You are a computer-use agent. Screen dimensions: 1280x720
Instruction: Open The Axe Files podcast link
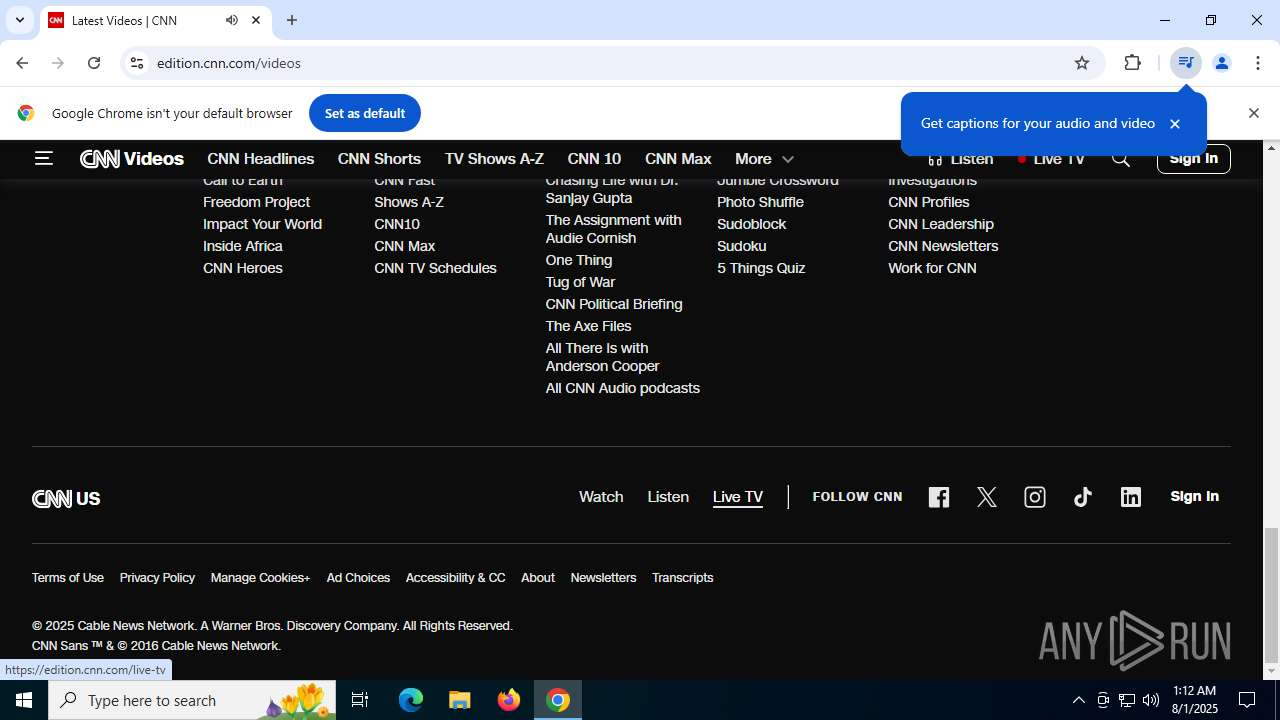pos(588,326)
